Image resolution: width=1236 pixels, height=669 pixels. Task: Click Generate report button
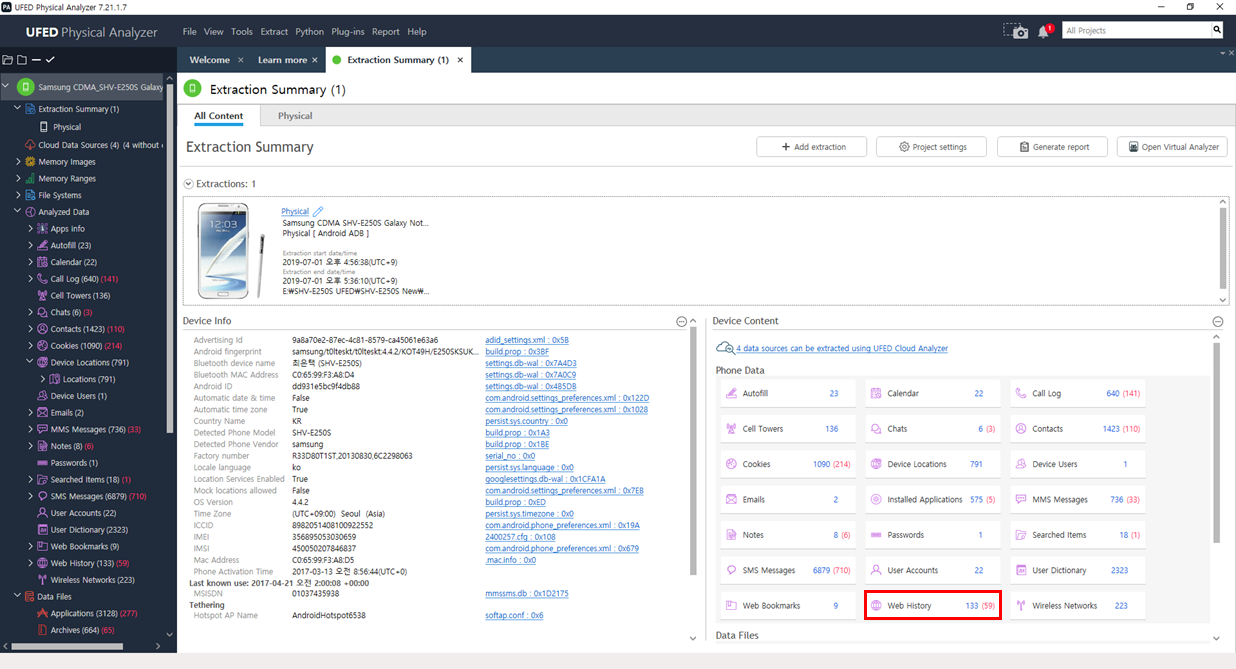[1051, 147]
